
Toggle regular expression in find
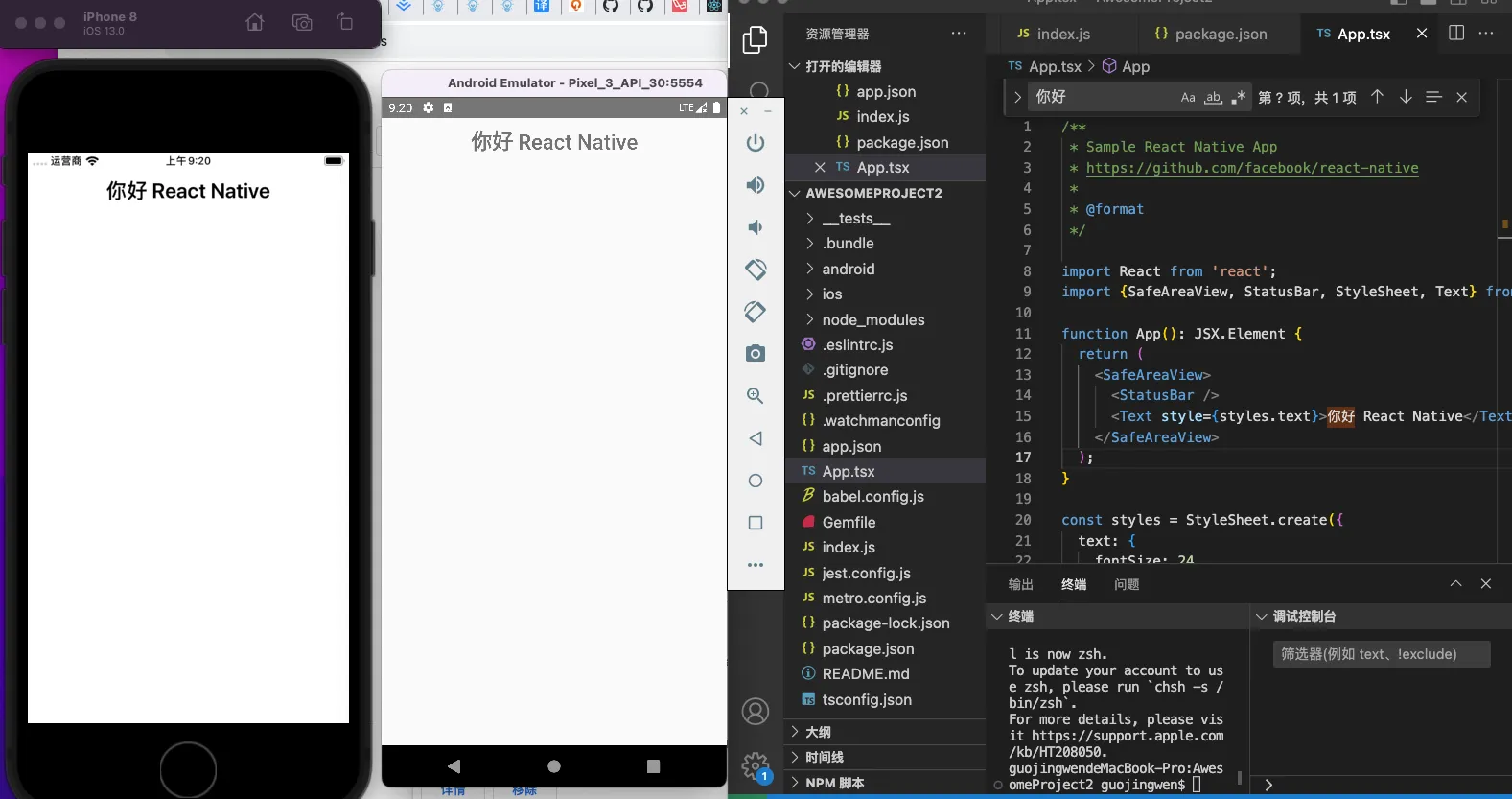pos(1239,97)
